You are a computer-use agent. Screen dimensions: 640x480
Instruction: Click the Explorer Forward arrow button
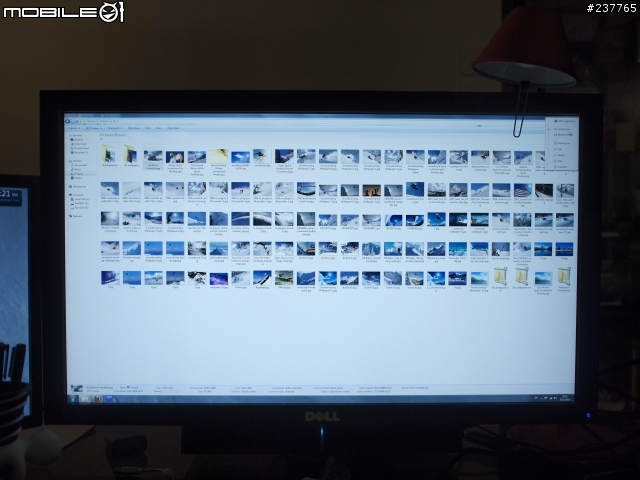73,121
